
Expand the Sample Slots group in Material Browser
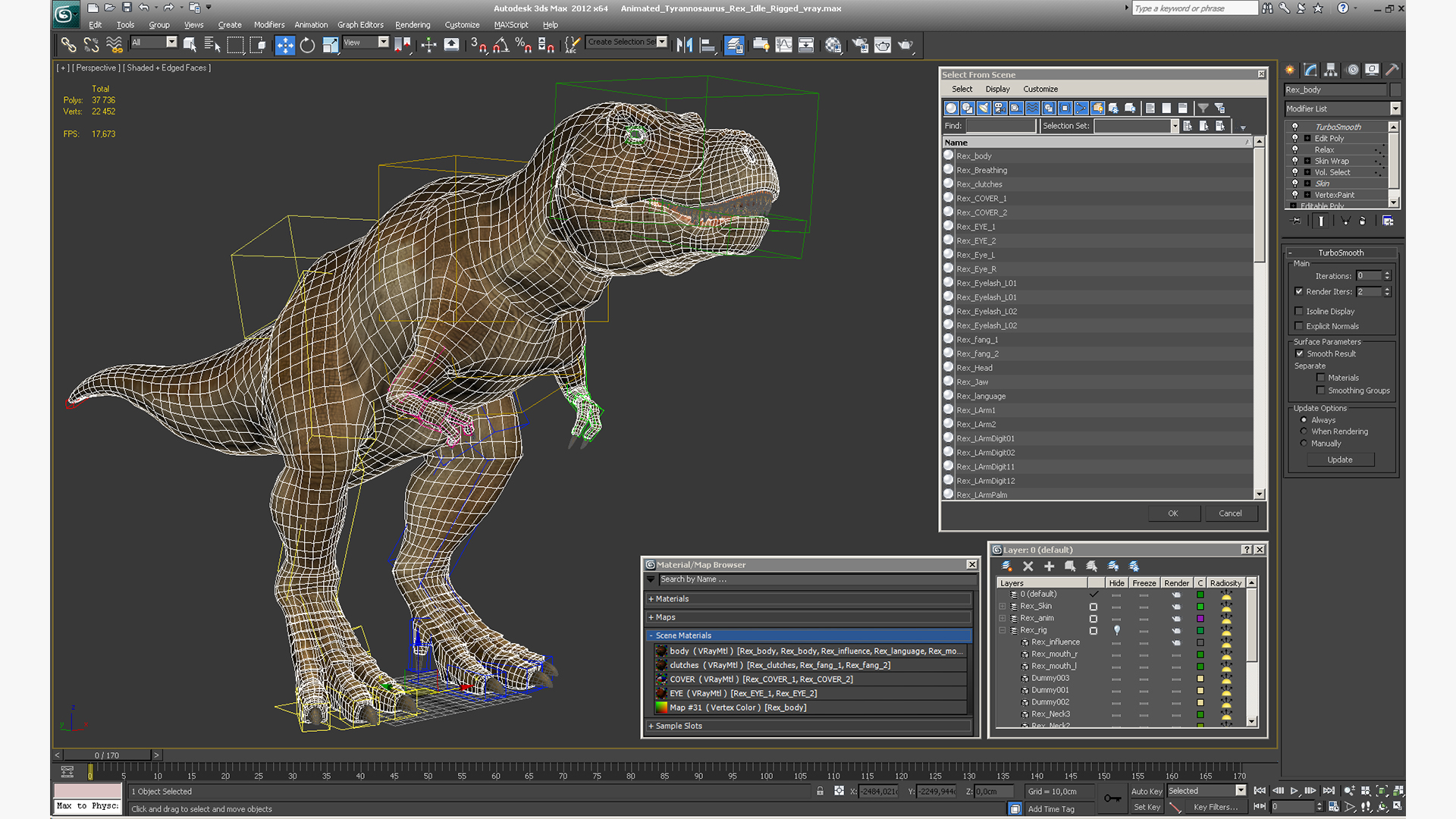[651, 726]
